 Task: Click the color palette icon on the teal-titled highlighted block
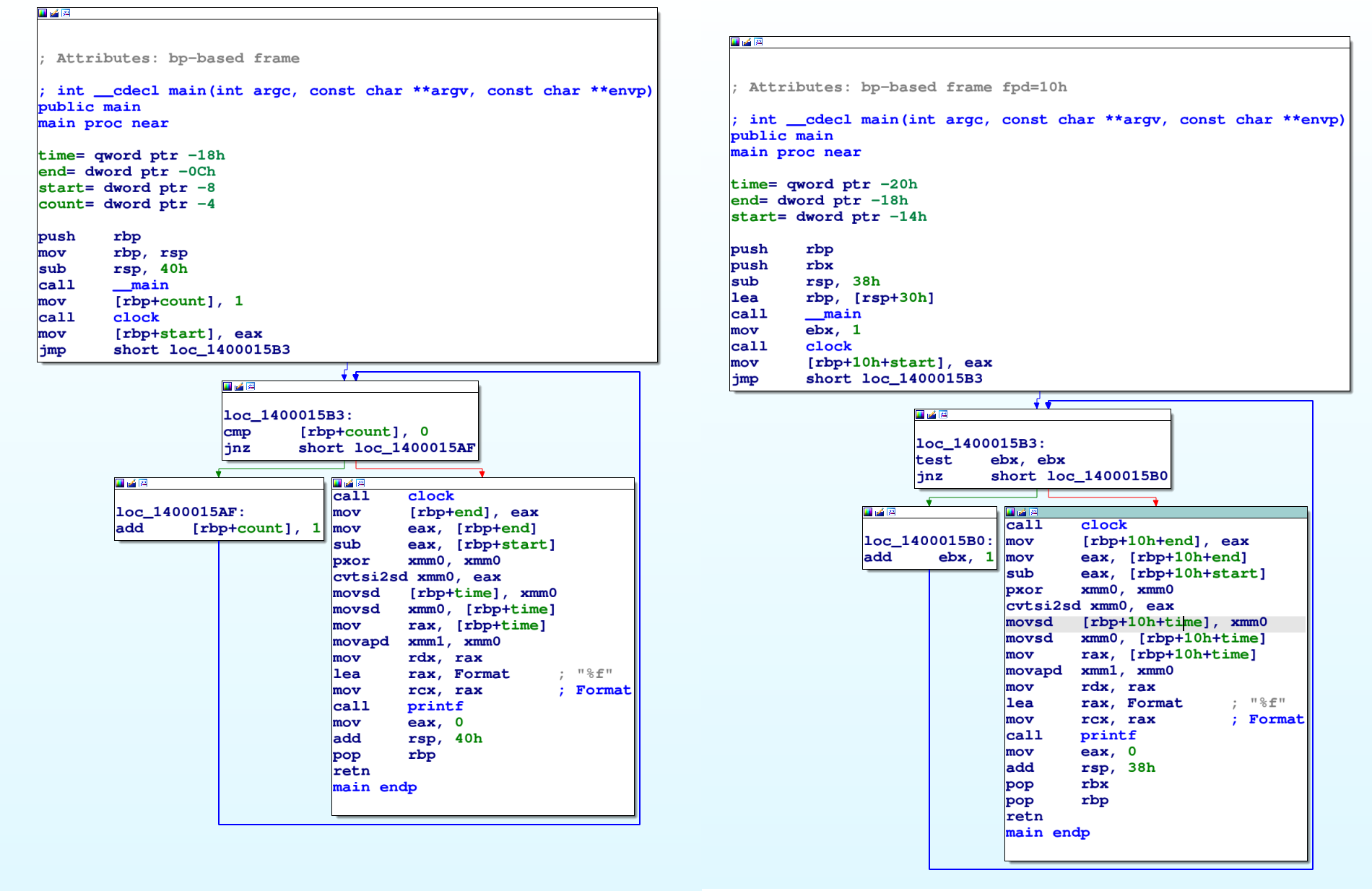tap(1010, 512)
